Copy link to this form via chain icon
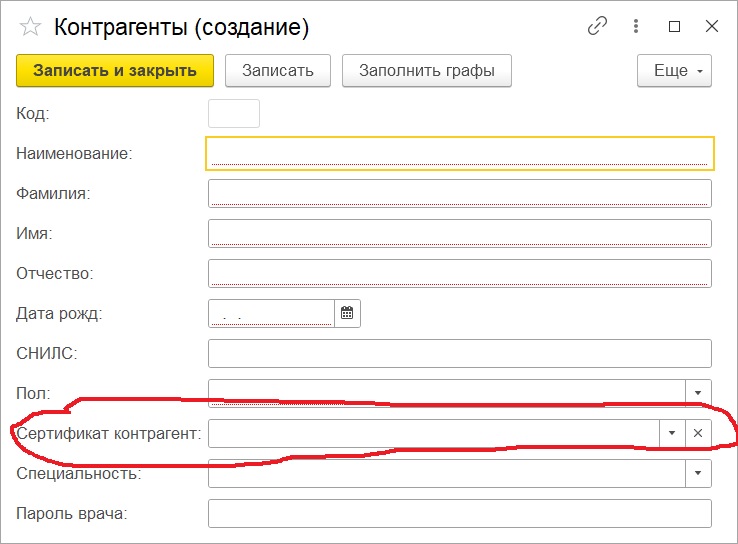Image resolution: width=738 pixels, height=544 pixels. point(597,26)
